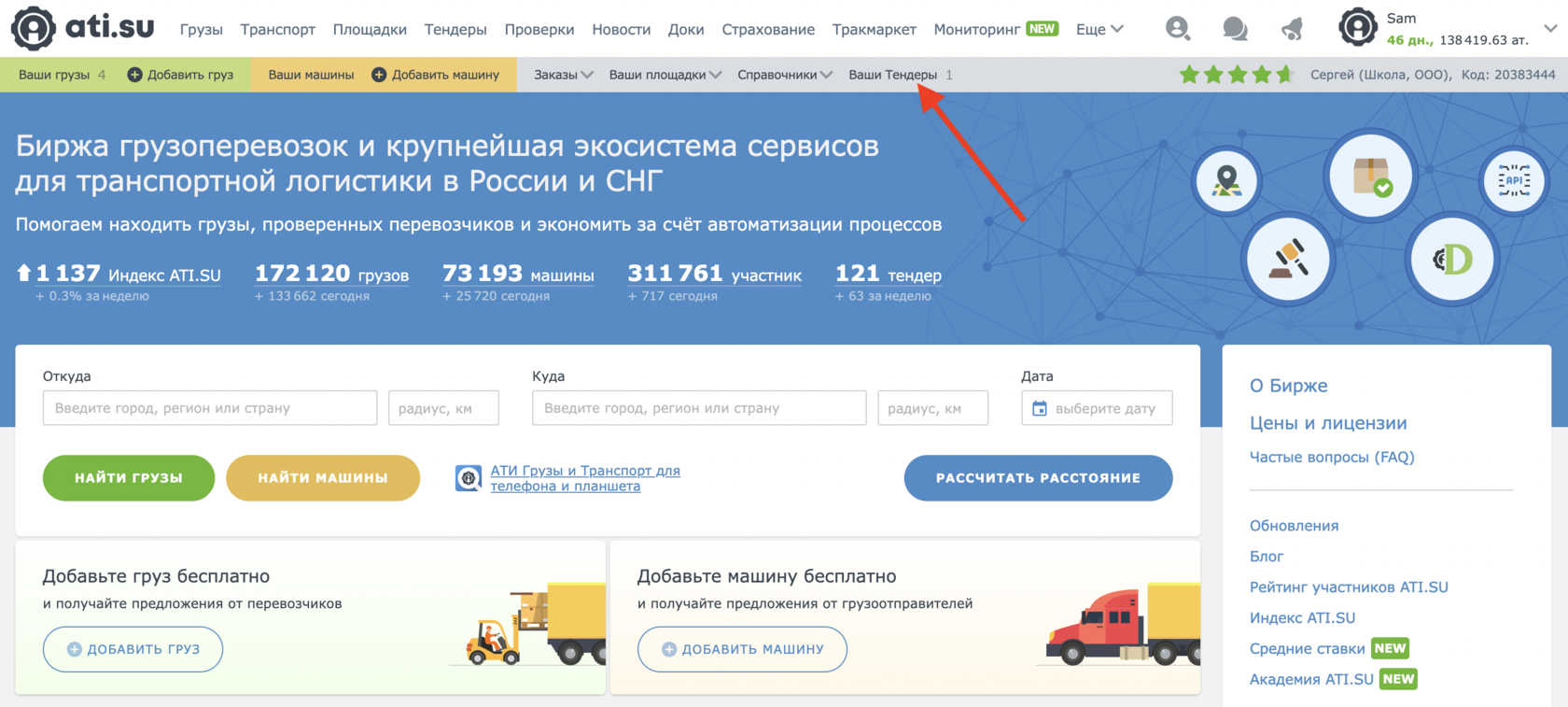Expand the Заказы dropdown

point(564,75)
